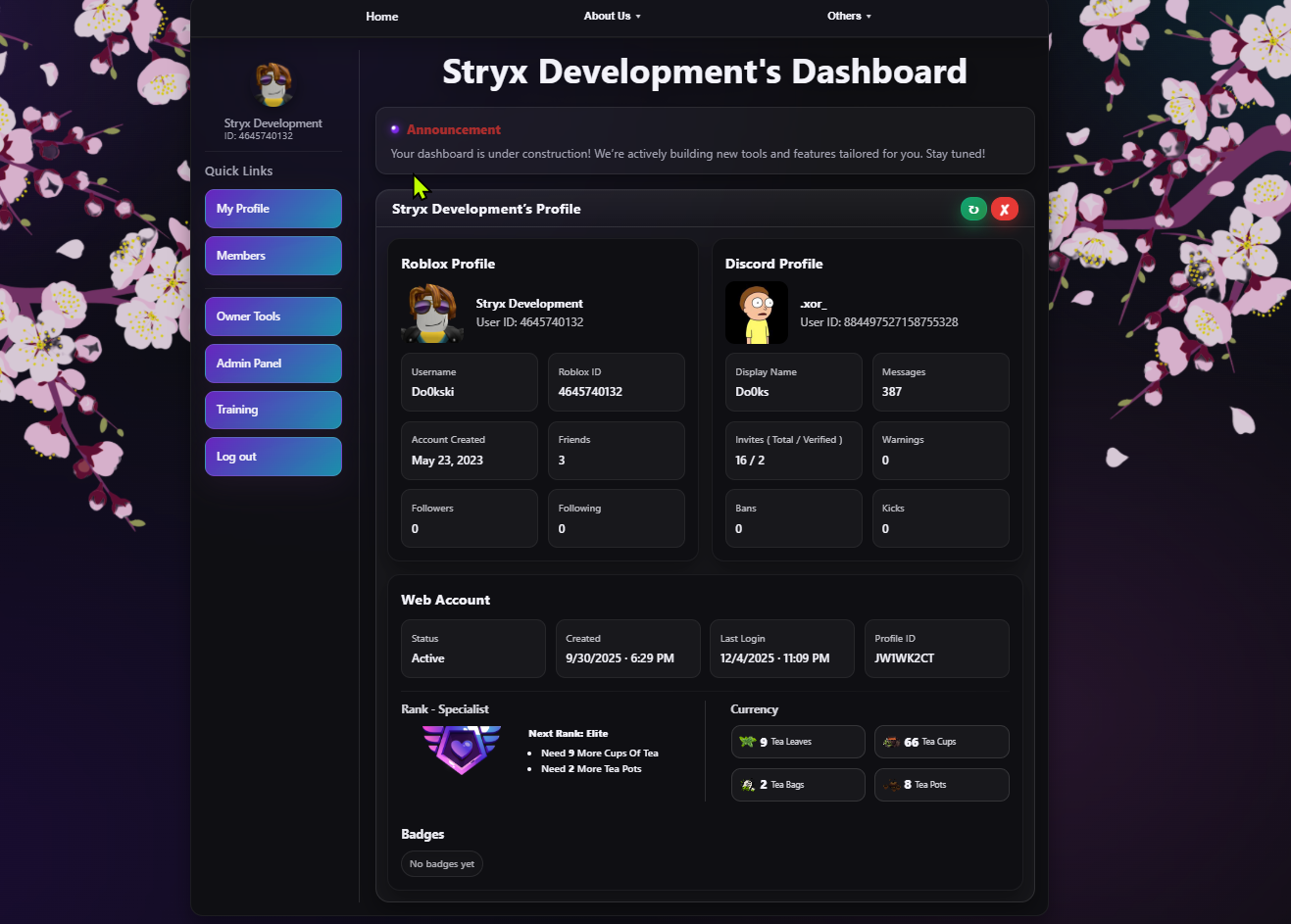Open the Home navigation item
Image resolution: width=1291 pixels, height=924 pixels.
click(382, 17)
